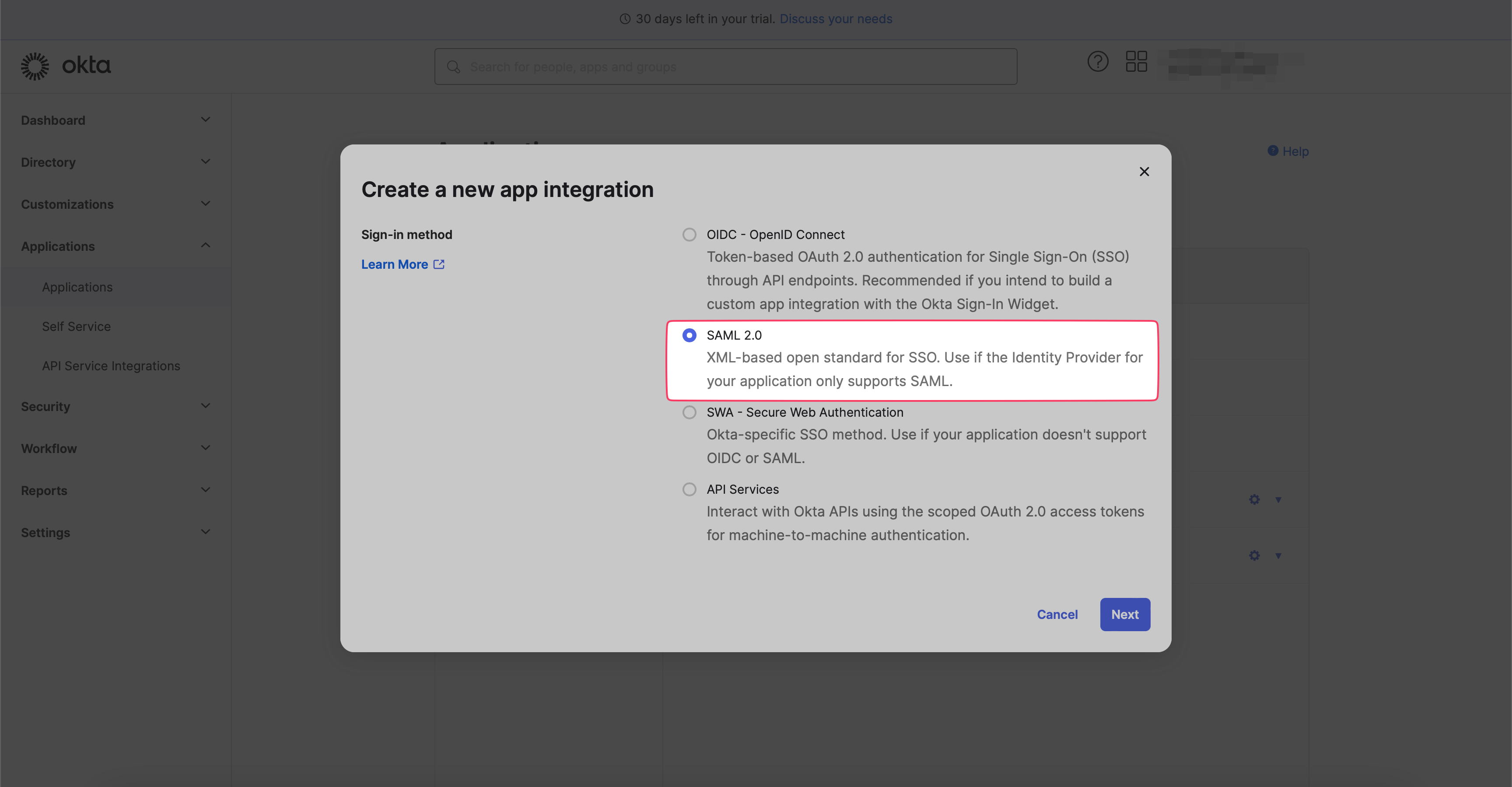
Task: Click Dashboard label in sidebar
Action: tap(53, 120)
